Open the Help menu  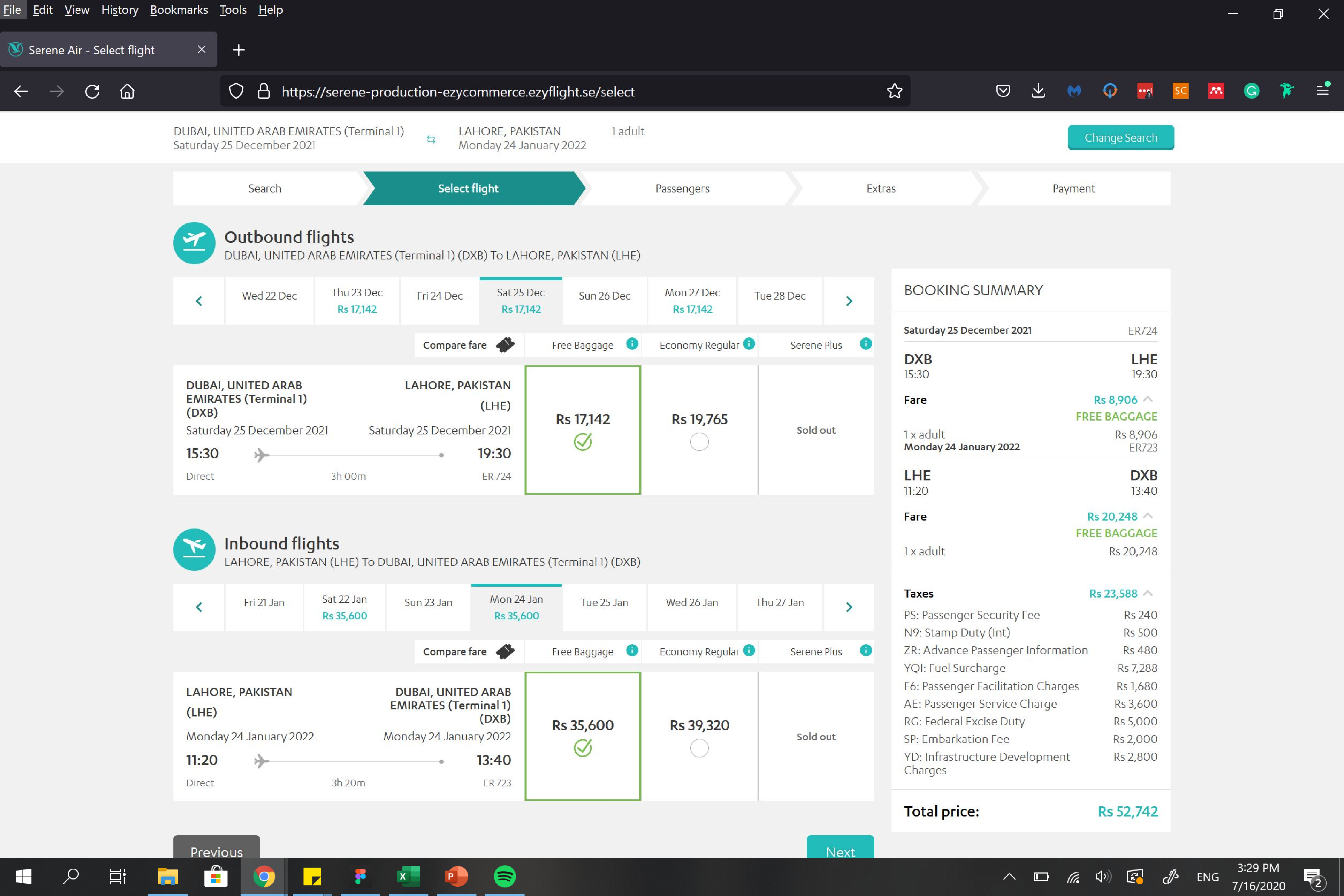270,10
